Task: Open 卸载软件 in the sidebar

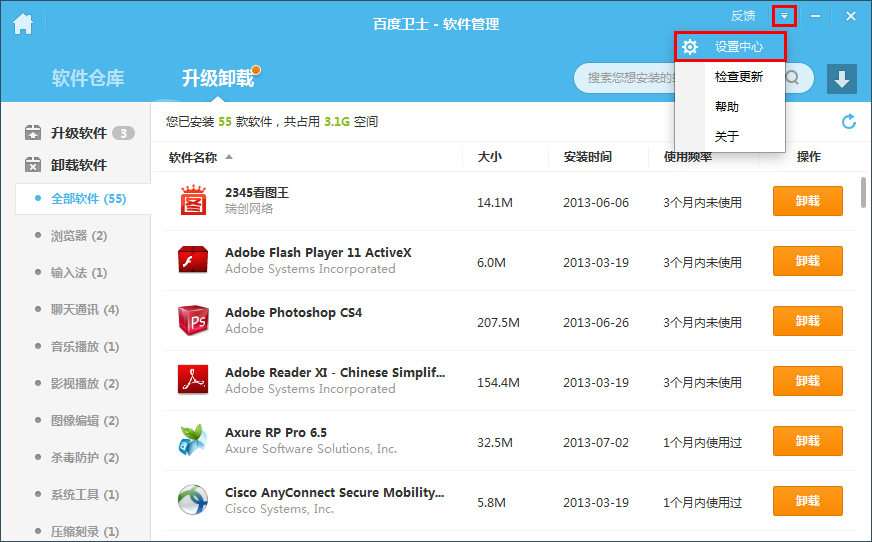Action: pos(79,165)
